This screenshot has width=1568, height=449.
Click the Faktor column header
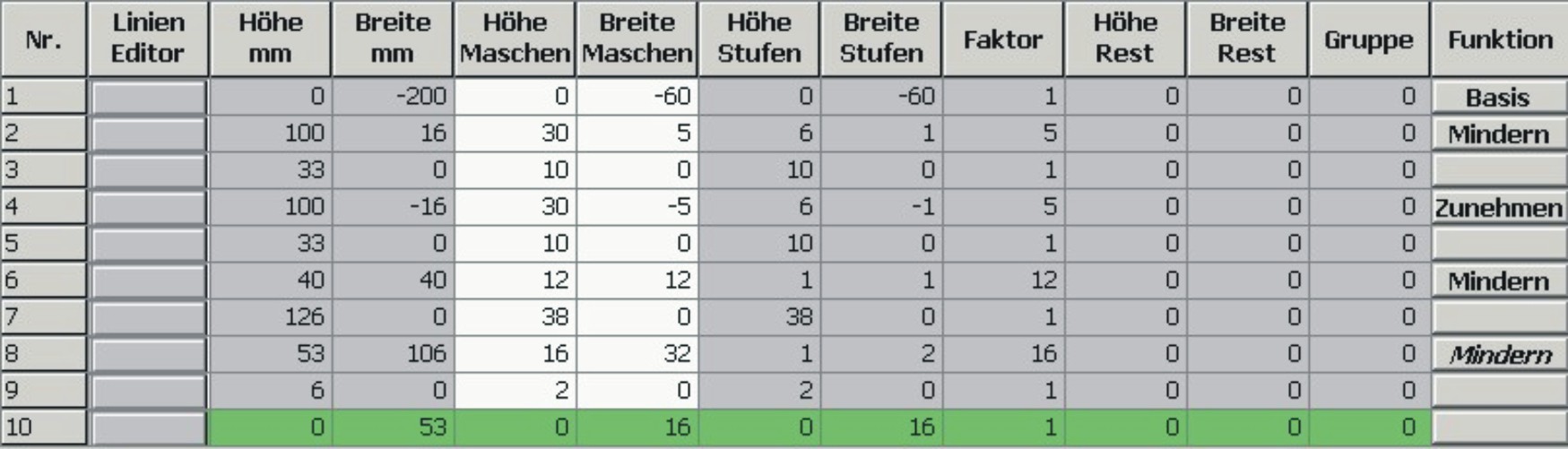click(1002, 39)
